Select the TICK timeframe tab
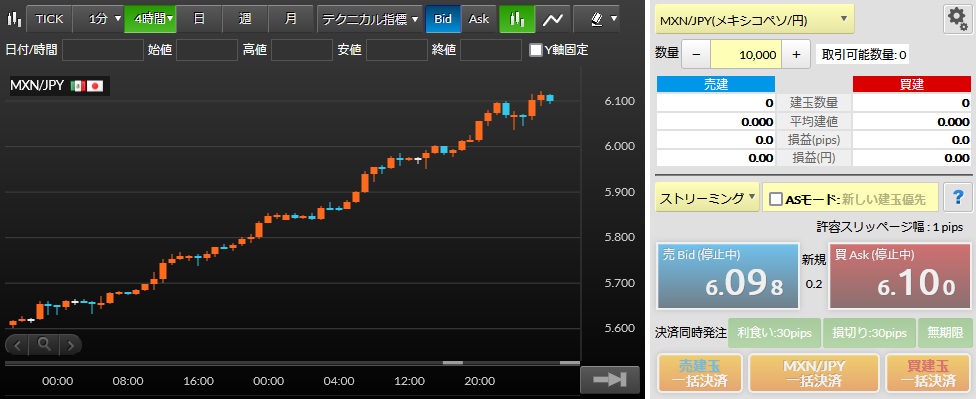976x399 pixels. click(49, 19)
